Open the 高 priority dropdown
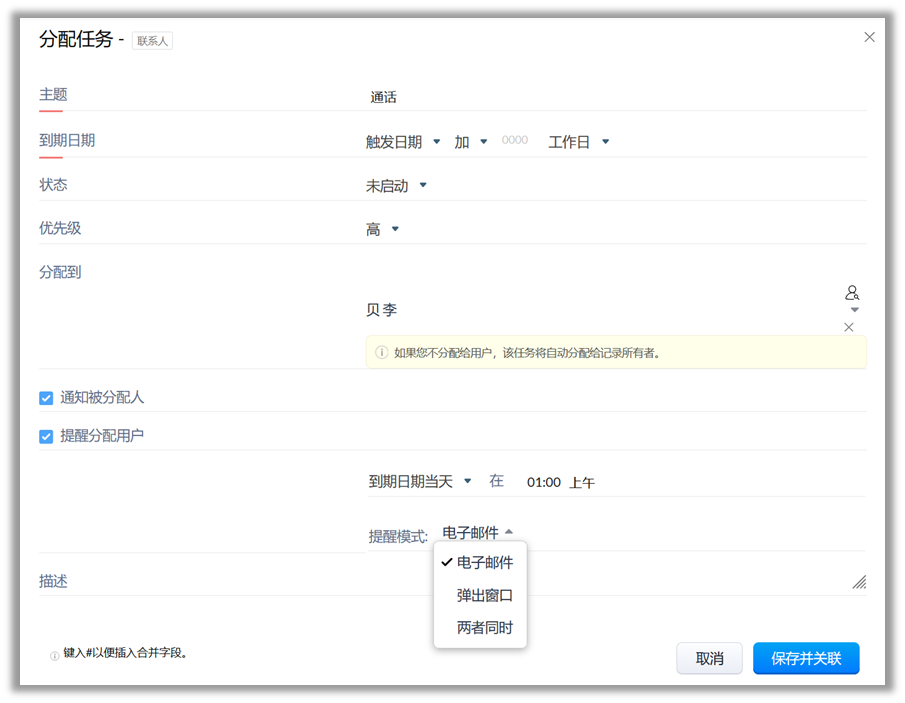This screenshot has width=905, height=703. point(382,230)
